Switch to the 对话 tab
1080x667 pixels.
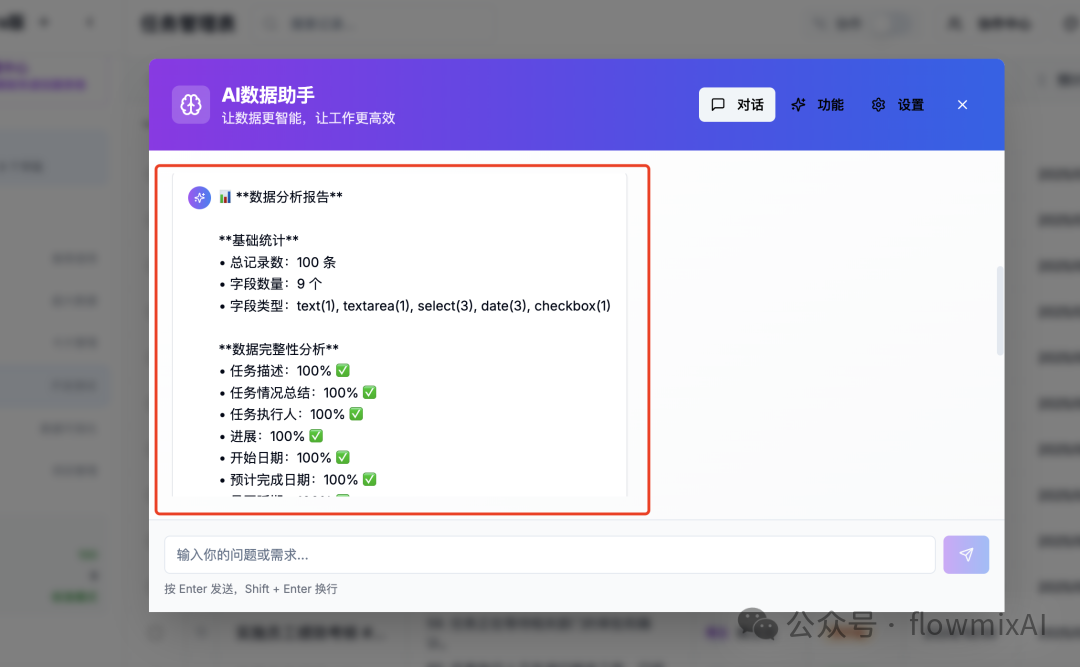[x=736, y=105]
